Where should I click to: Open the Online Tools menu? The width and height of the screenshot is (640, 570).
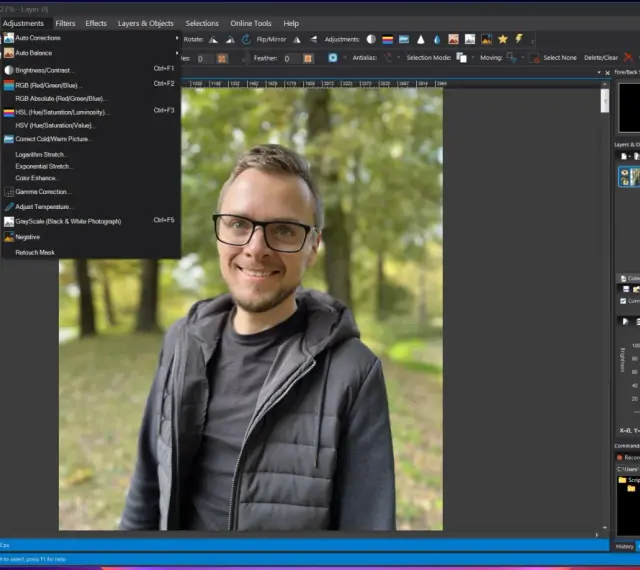[x=251, y=23]
